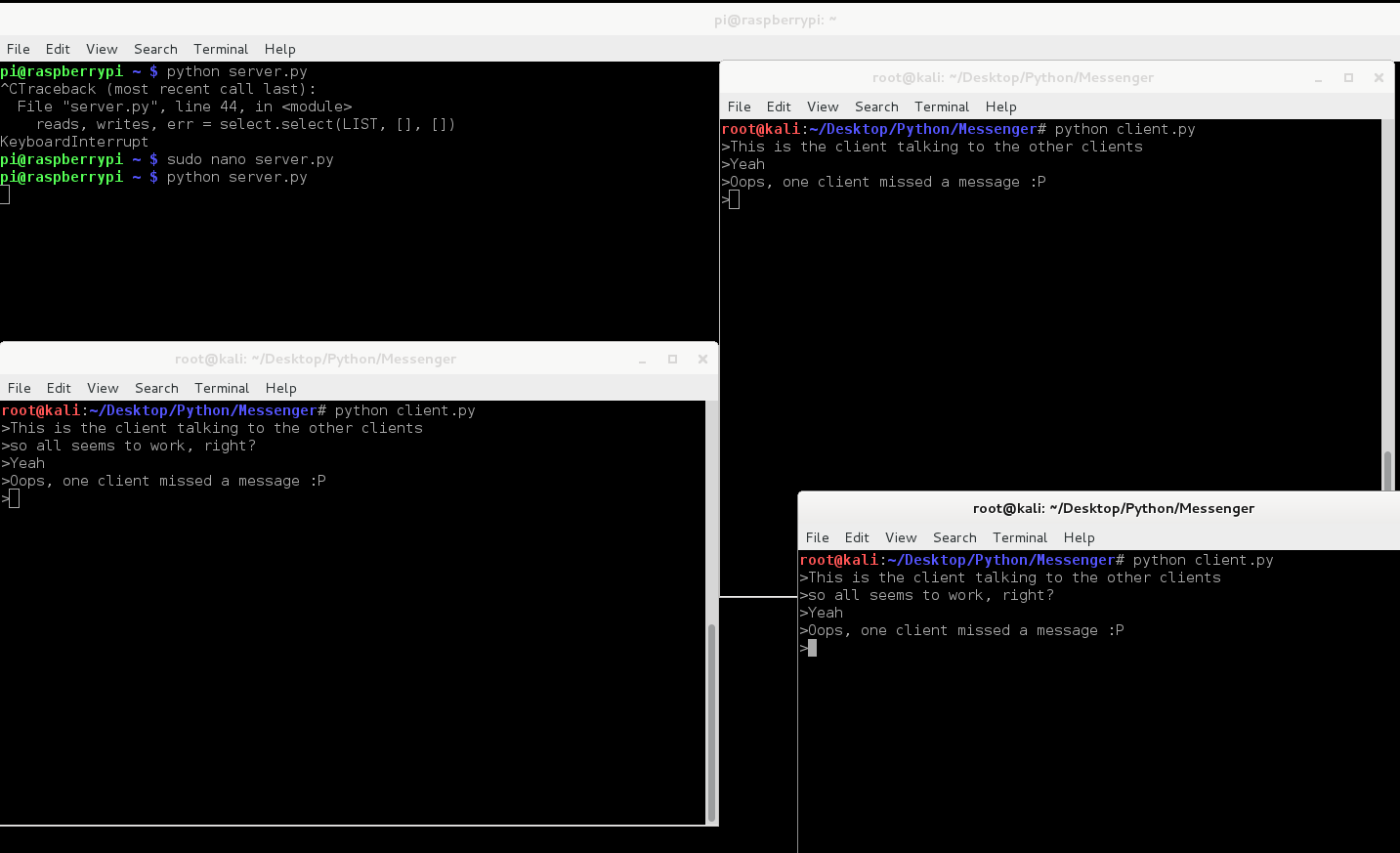1400x853 pixels.
Task: Open Terminal menu in bottom-left kali terminal
Action: pos(222,388)
